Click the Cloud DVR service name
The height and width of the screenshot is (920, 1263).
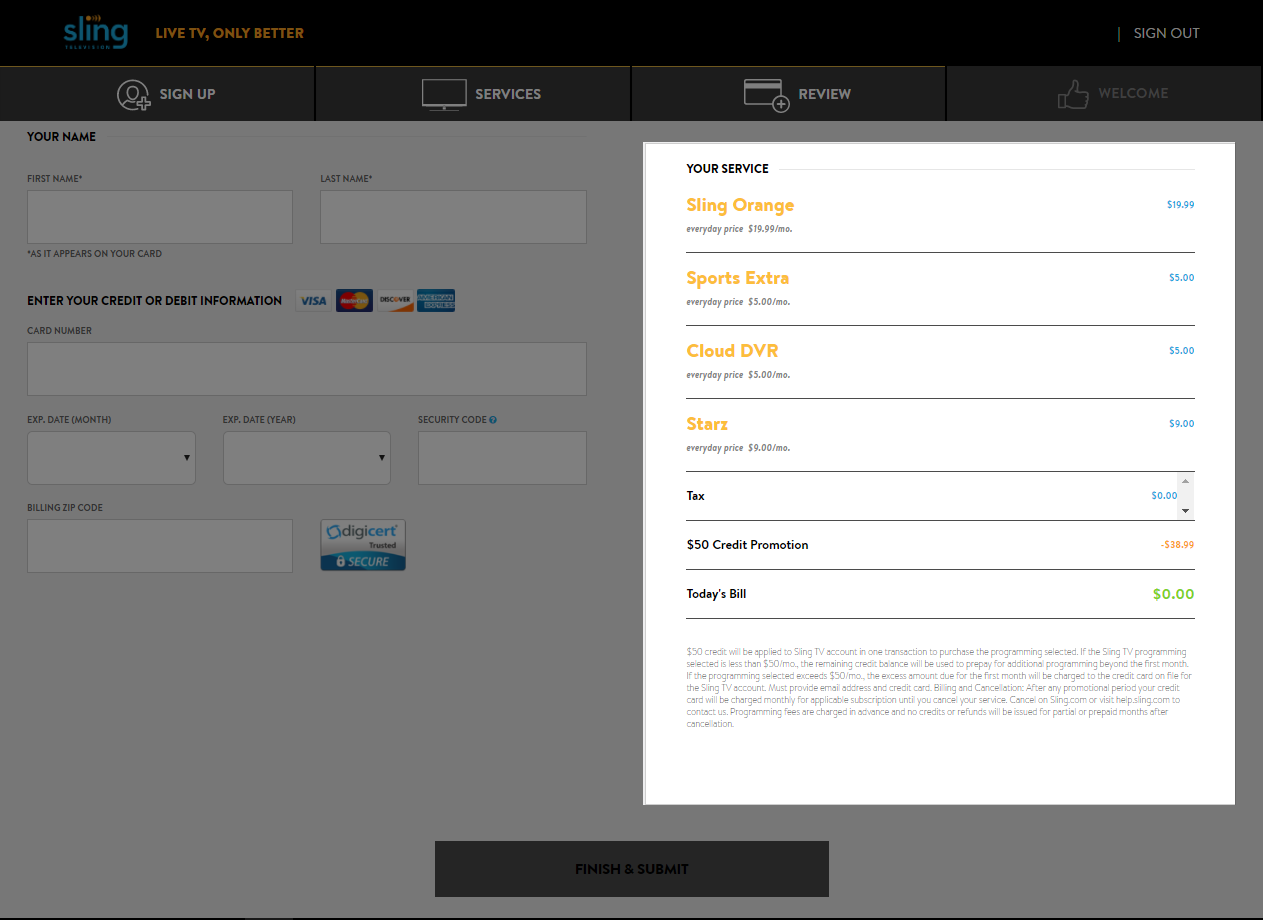coord(732,351)
